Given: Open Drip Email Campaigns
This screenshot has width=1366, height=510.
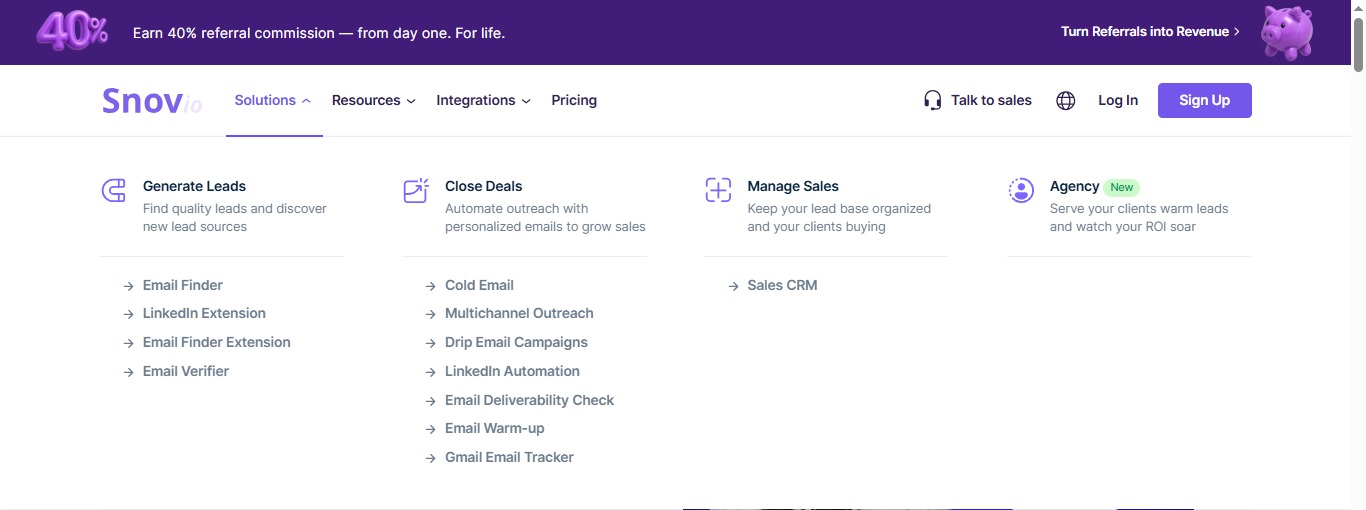Looking at the screenshot, I should pyautogui.click(x=516, y=342).
